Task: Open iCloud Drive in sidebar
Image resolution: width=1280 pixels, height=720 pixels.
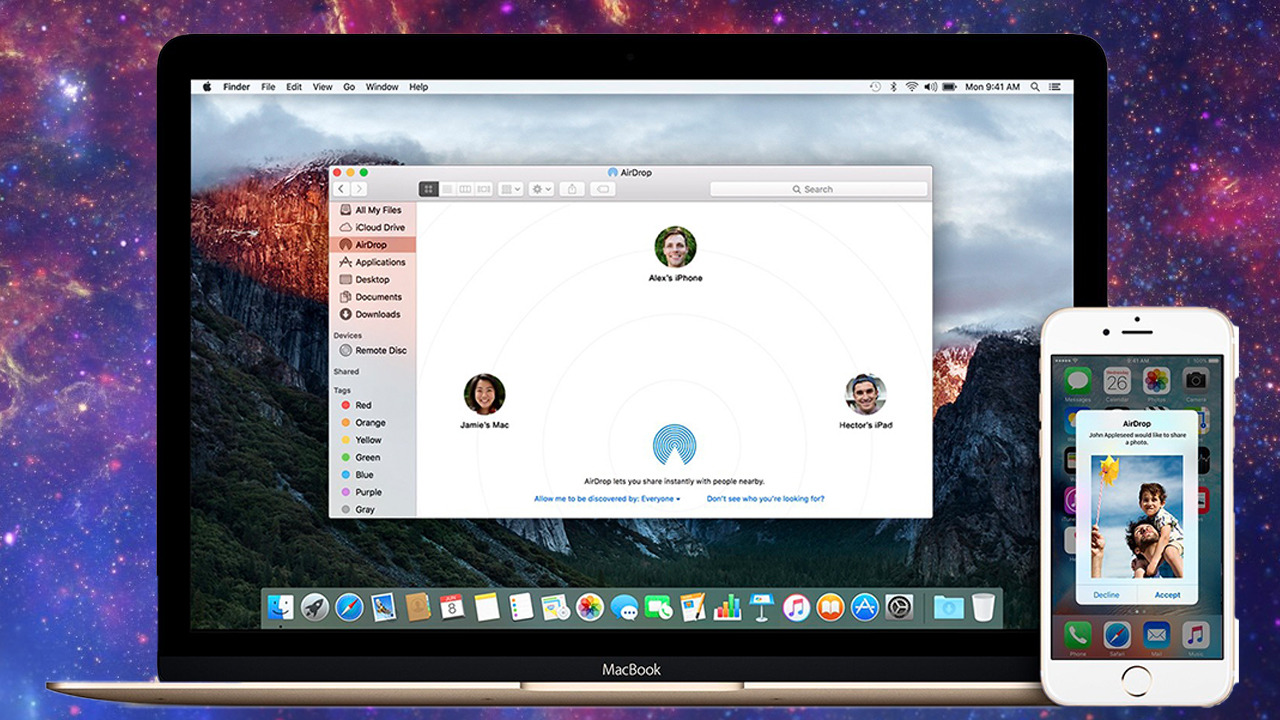Action: coord(372,227)
